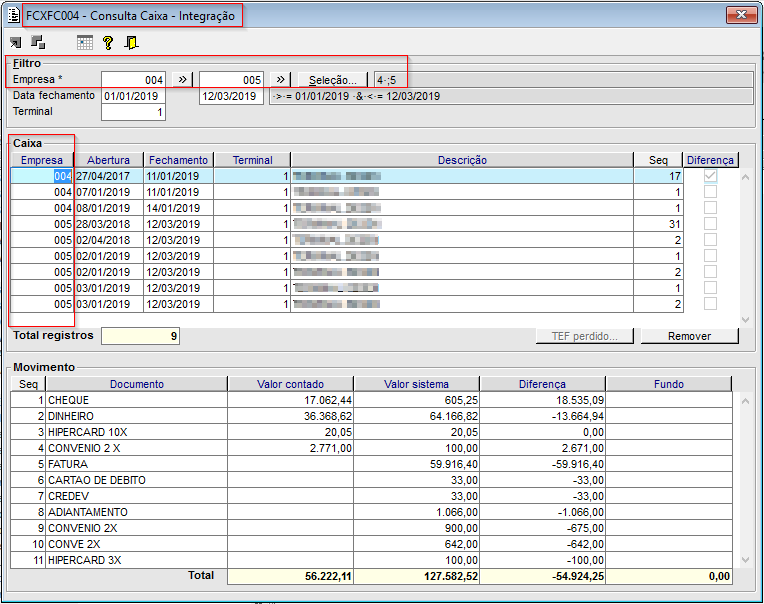This screenshot has width=764, height=604.
Task: Toggle Diferença checkbox for Seq 17 row
Action: pos(710,176)
